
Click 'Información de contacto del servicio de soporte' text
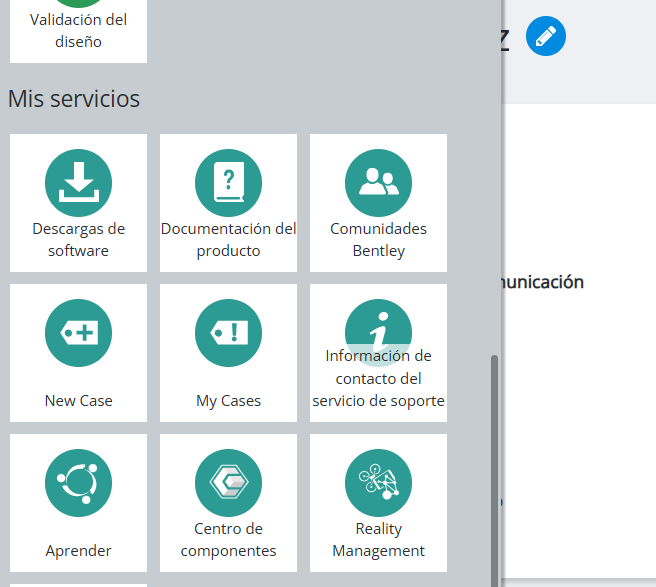(x=378, y=378)
